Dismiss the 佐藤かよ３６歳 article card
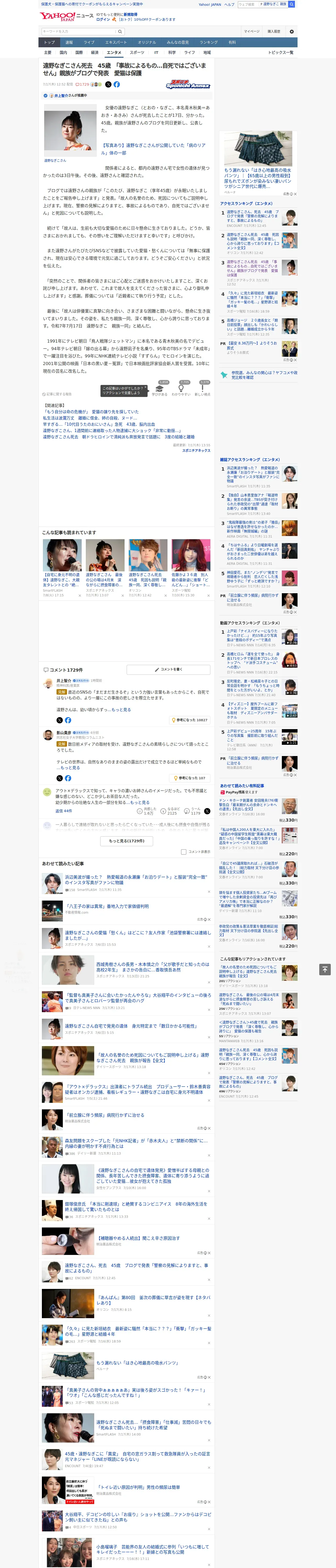Screen dimensions: 336x1568 209,595
